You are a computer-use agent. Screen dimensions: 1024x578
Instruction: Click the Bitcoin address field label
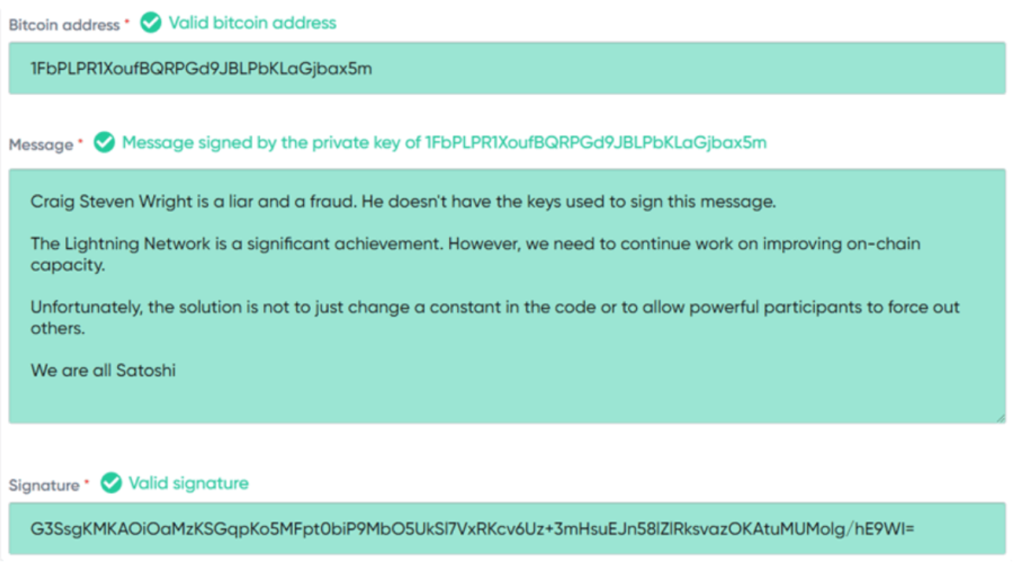(x=64, y=25)
